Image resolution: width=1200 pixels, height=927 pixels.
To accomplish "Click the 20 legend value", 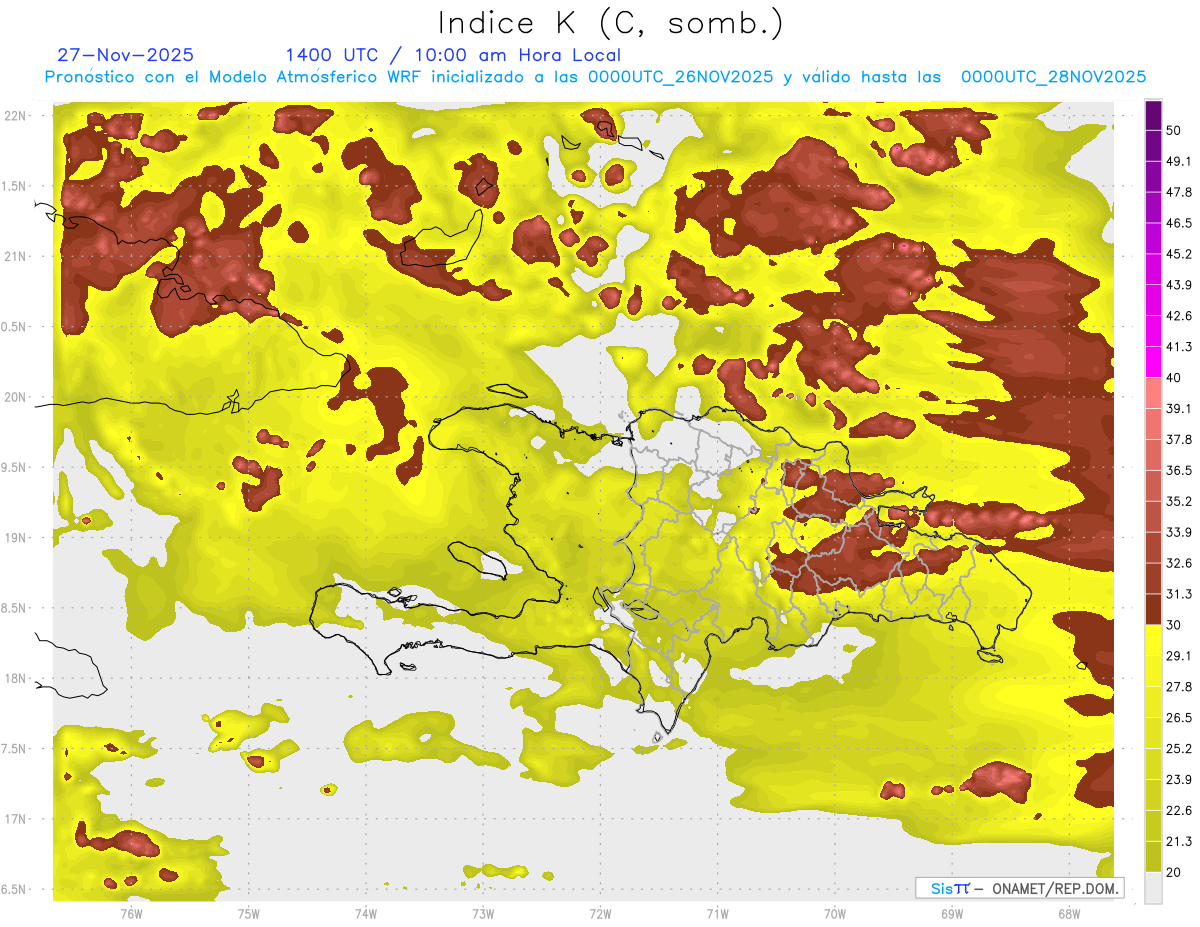I will [x=1174, y=872].
